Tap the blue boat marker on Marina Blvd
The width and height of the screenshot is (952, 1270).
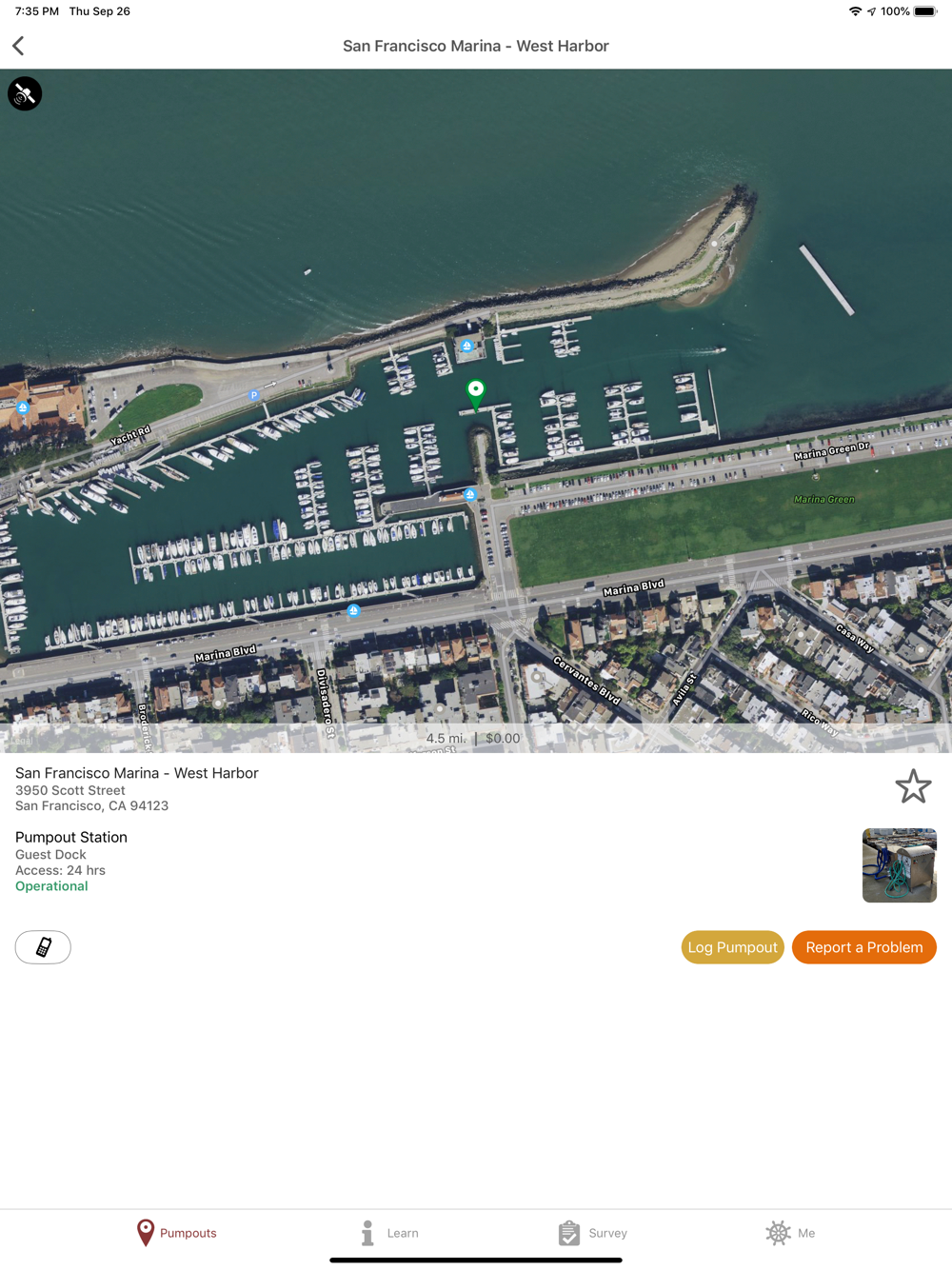click(x=353, y=610)
